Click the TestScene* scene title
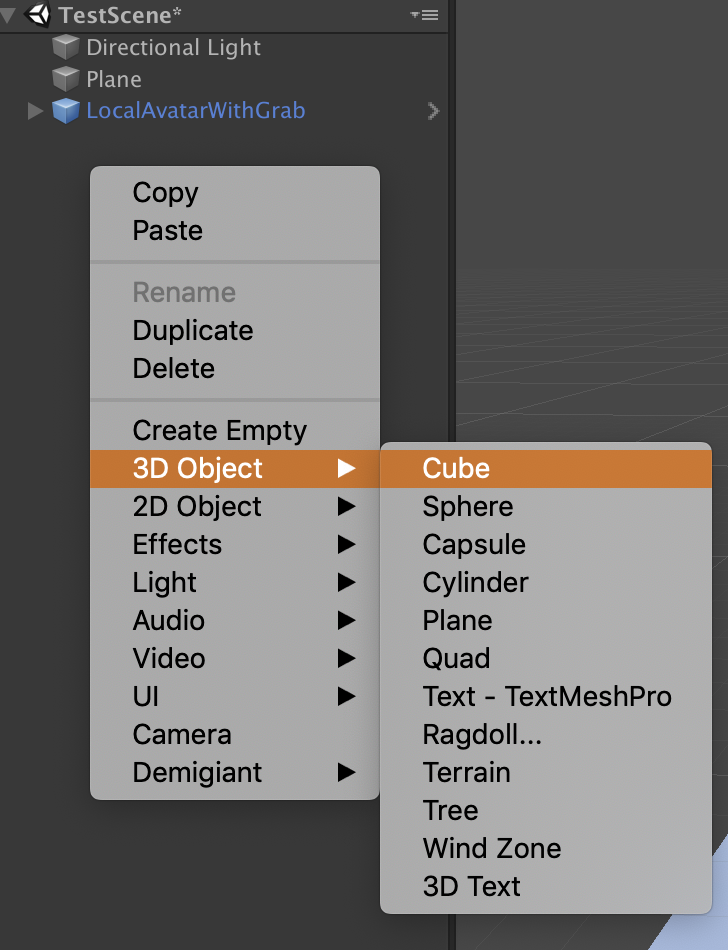 [120, 15]
